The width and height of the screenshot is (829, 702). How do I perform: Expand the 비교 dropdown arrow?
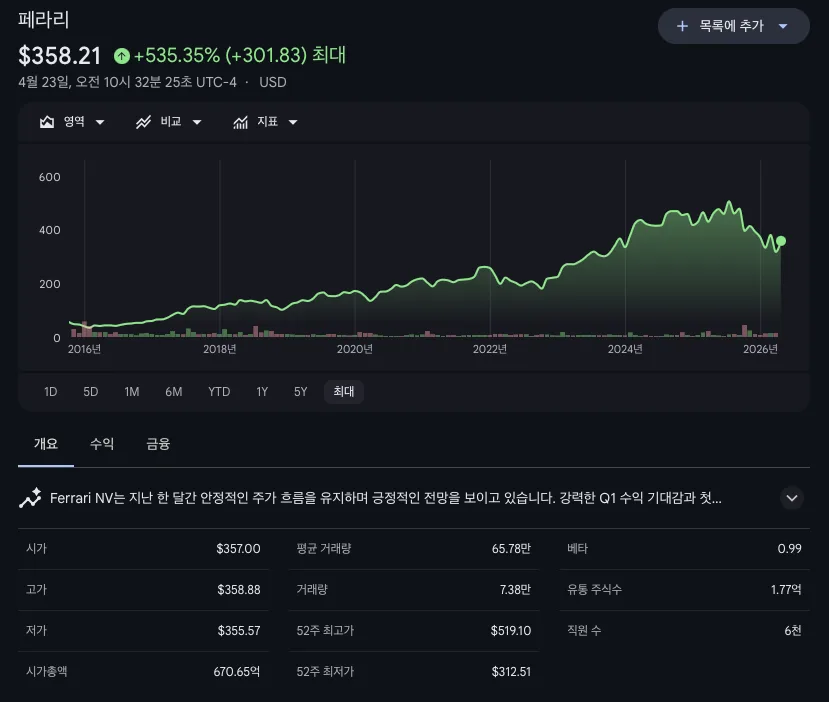coord(197,122)
